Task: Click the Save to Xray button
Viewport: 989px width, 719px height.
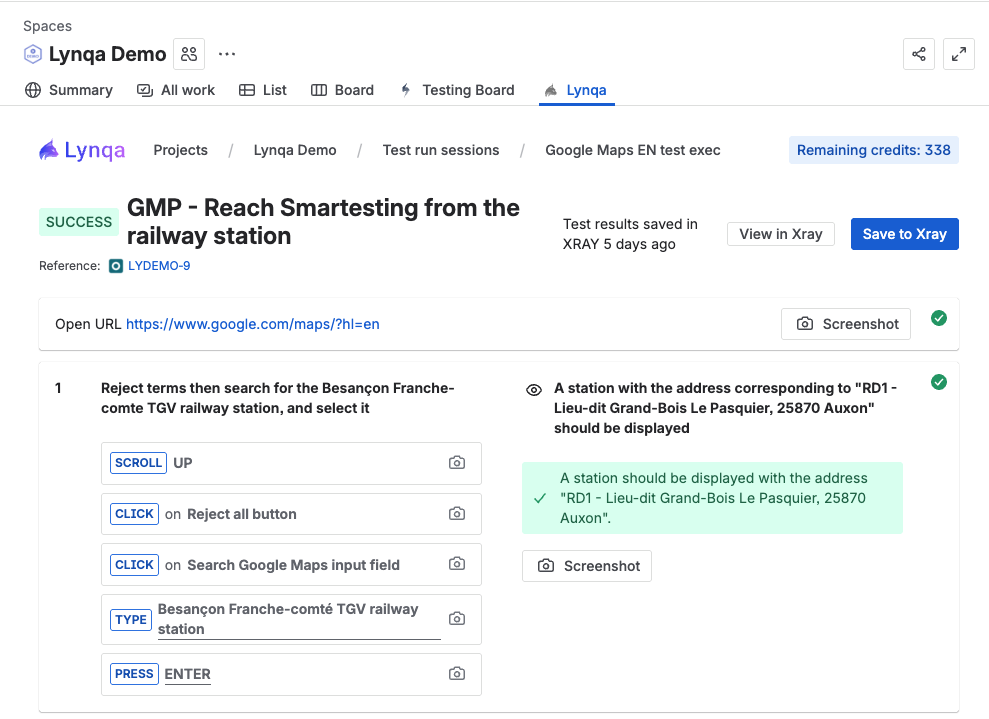Action: coord(904,234)
